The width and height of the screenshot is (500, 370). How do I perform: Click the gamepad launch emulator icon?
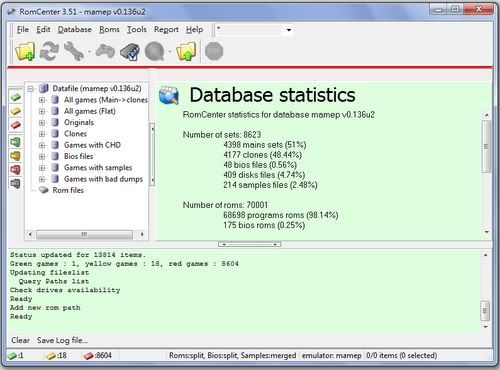105,52
